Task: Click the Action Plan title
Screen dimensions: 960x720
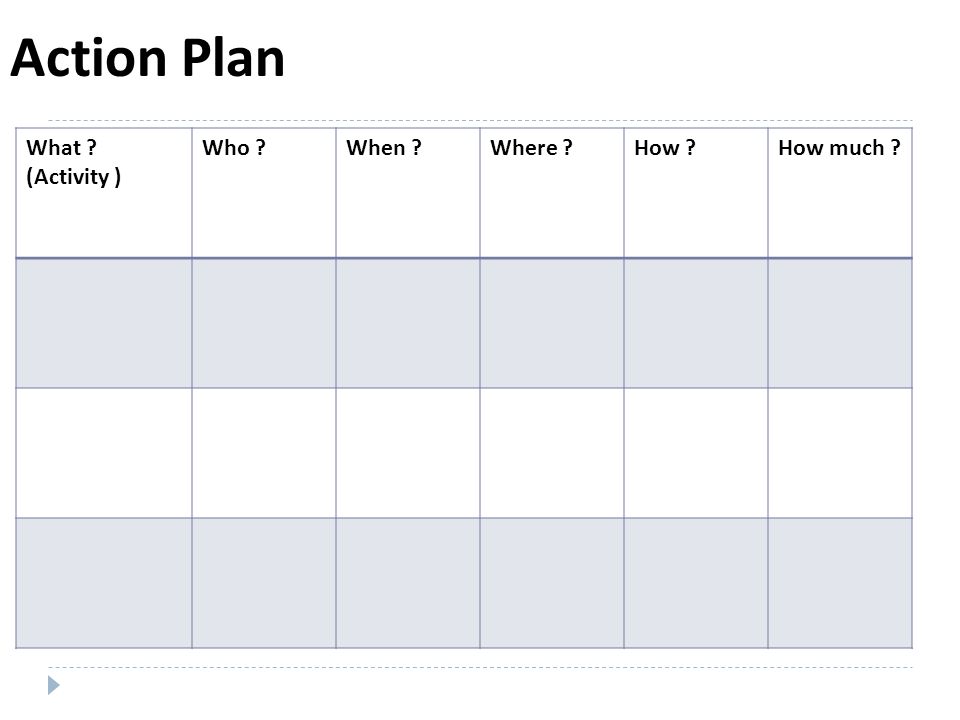Action: pos(148,58)
